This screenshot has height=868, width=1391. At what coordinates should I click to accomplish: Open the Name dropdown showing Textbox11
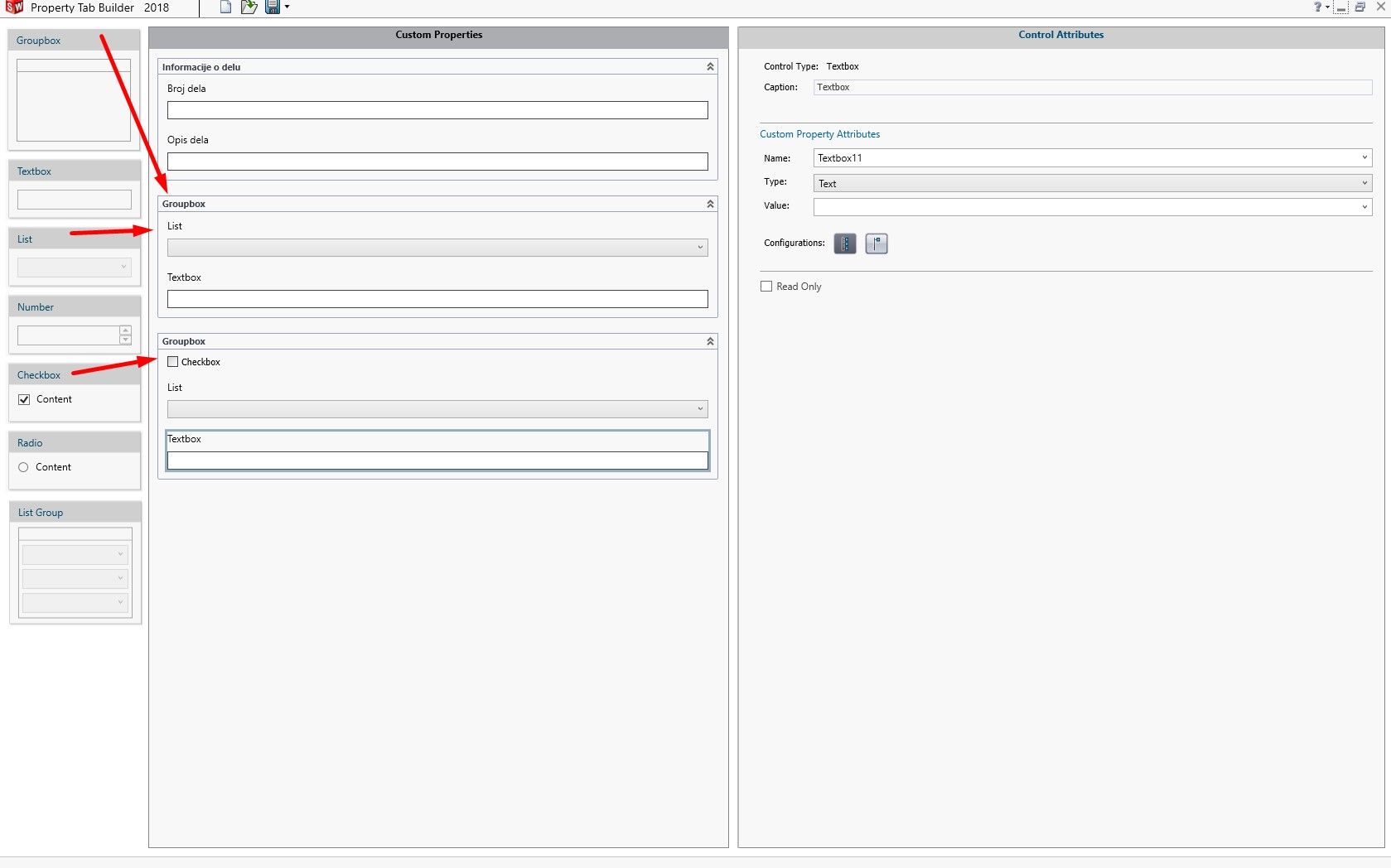point(1364,157)
